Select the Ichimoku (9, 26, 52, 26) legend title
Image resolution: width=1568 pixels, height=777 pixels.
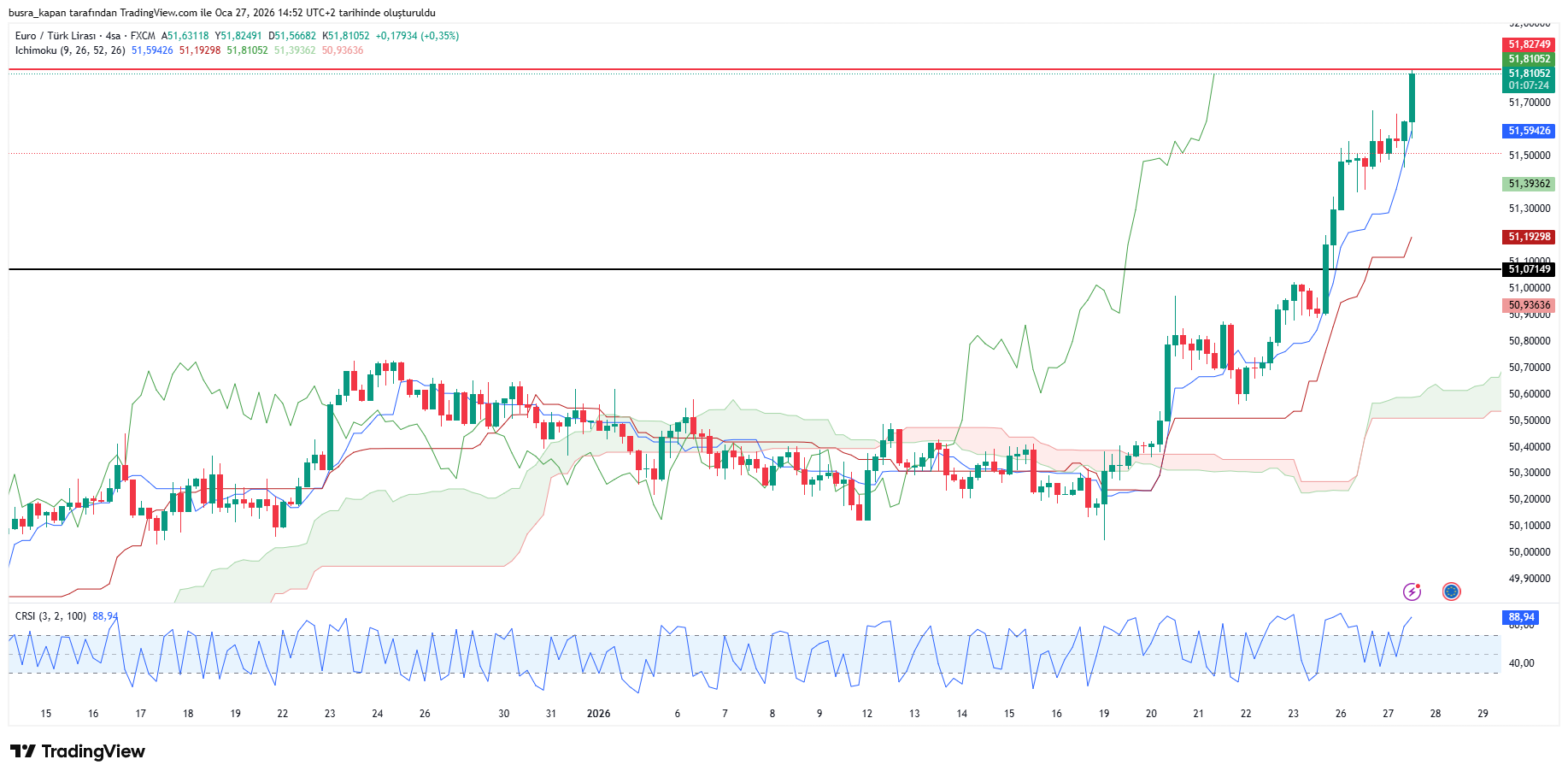point(70,50)
